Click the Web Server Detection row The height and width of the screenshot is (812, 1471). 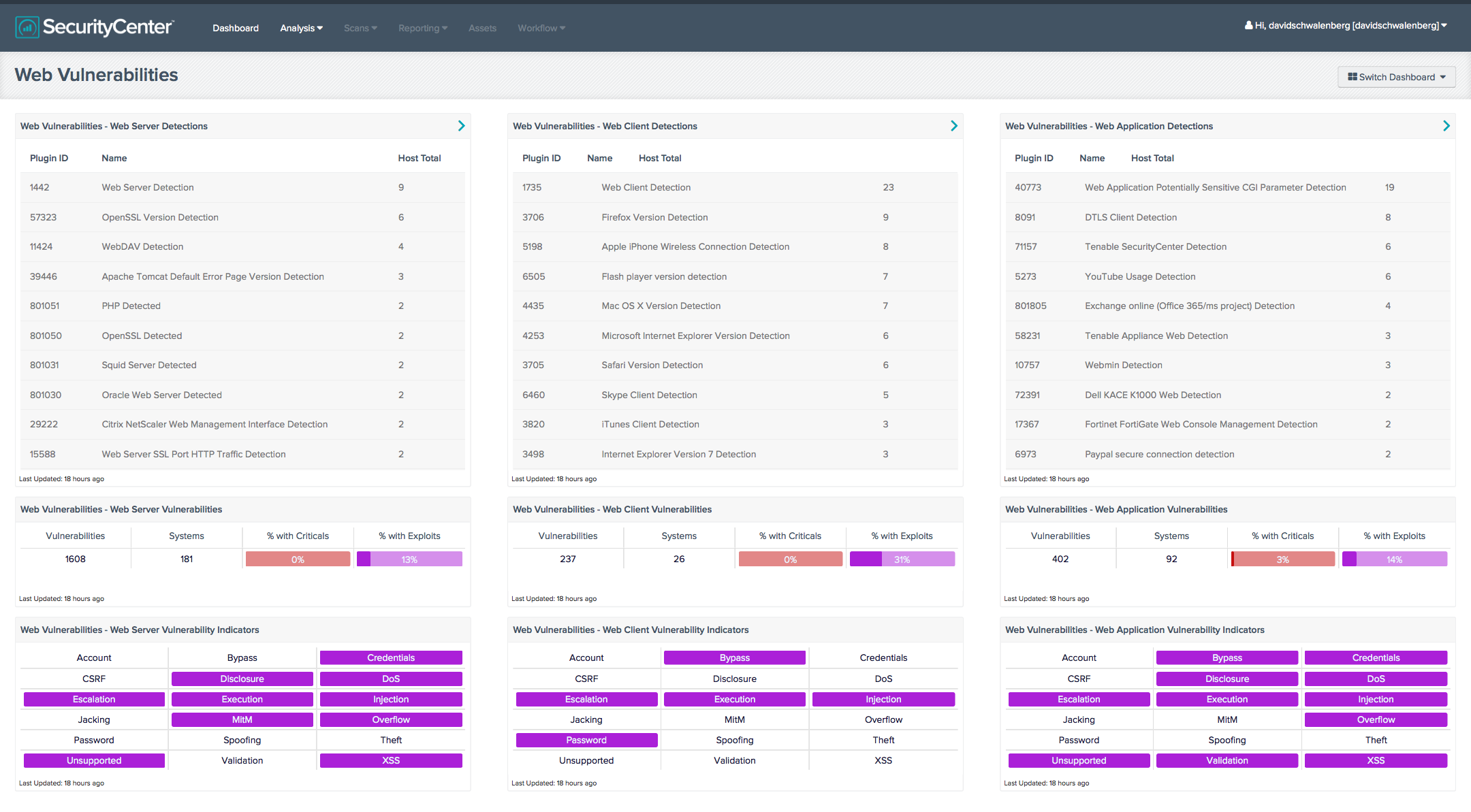tap(243, 187)
